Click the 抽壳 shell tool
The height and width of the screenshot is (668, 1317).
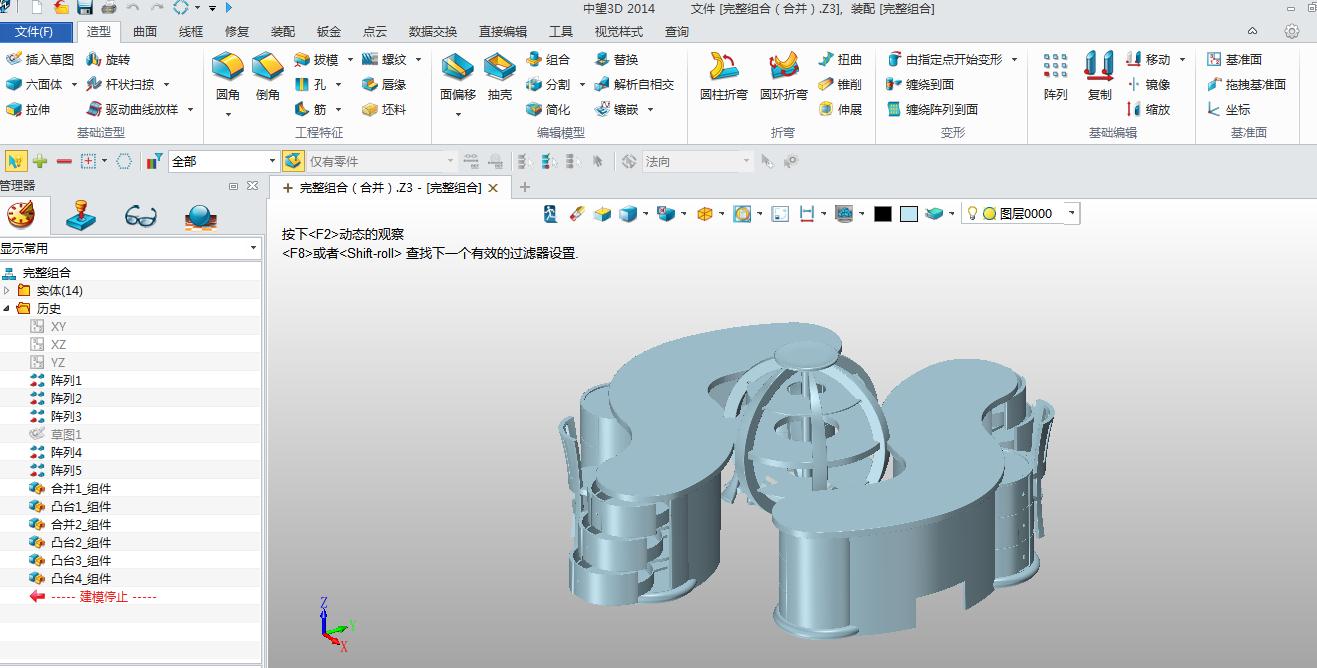[500, 78]
